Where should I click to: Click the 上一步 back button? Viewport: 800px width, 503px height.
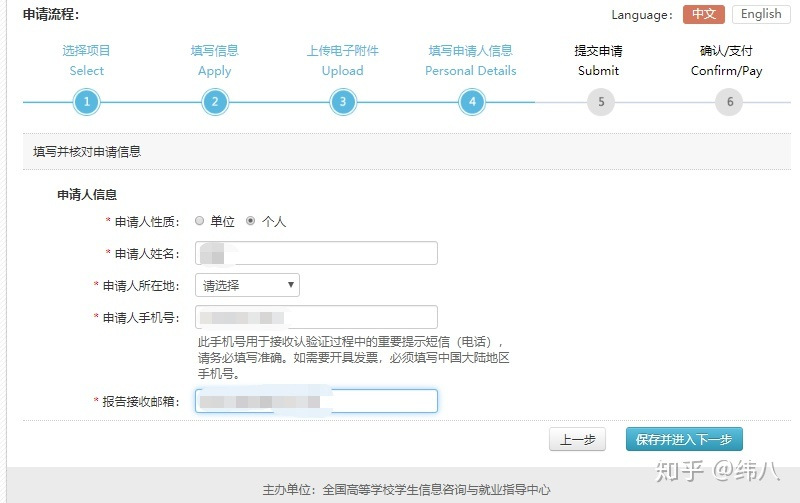point(578,439)
